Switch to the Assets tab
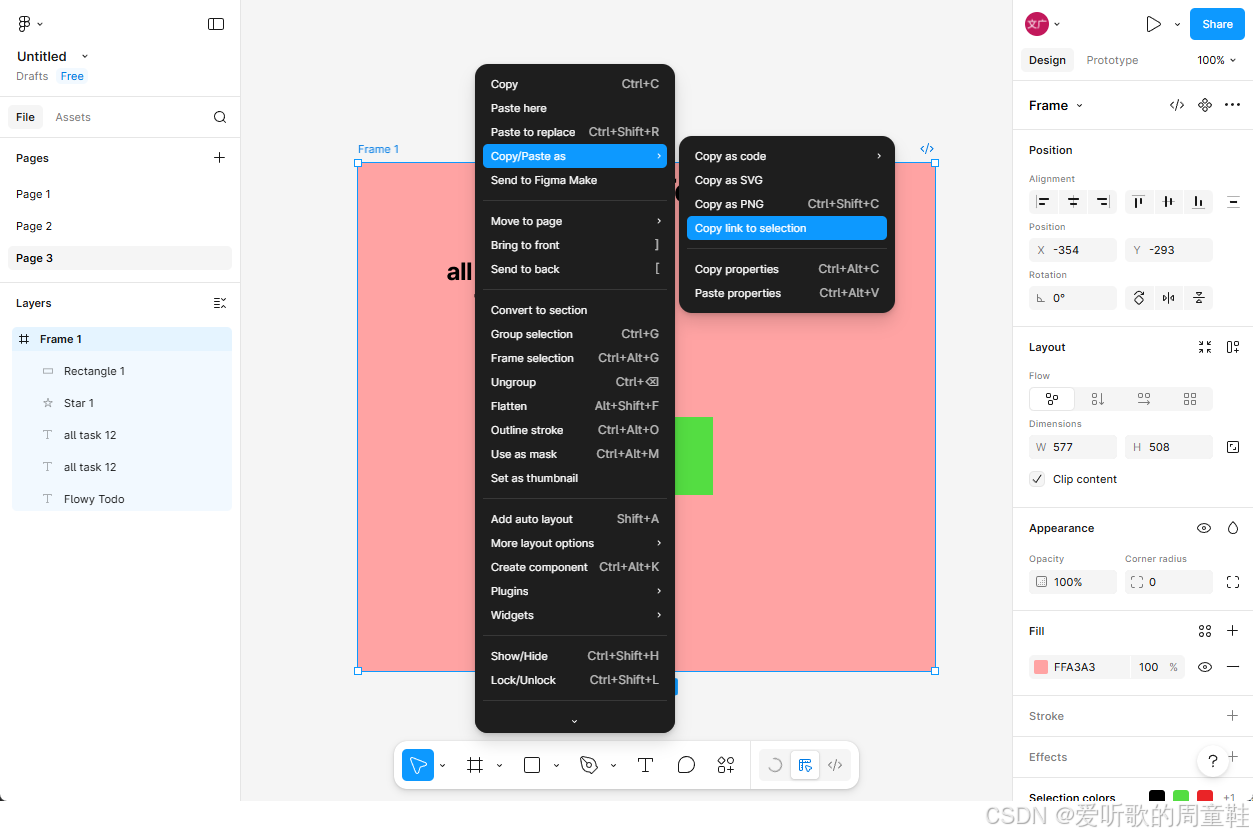 click(x=73, y=117)
